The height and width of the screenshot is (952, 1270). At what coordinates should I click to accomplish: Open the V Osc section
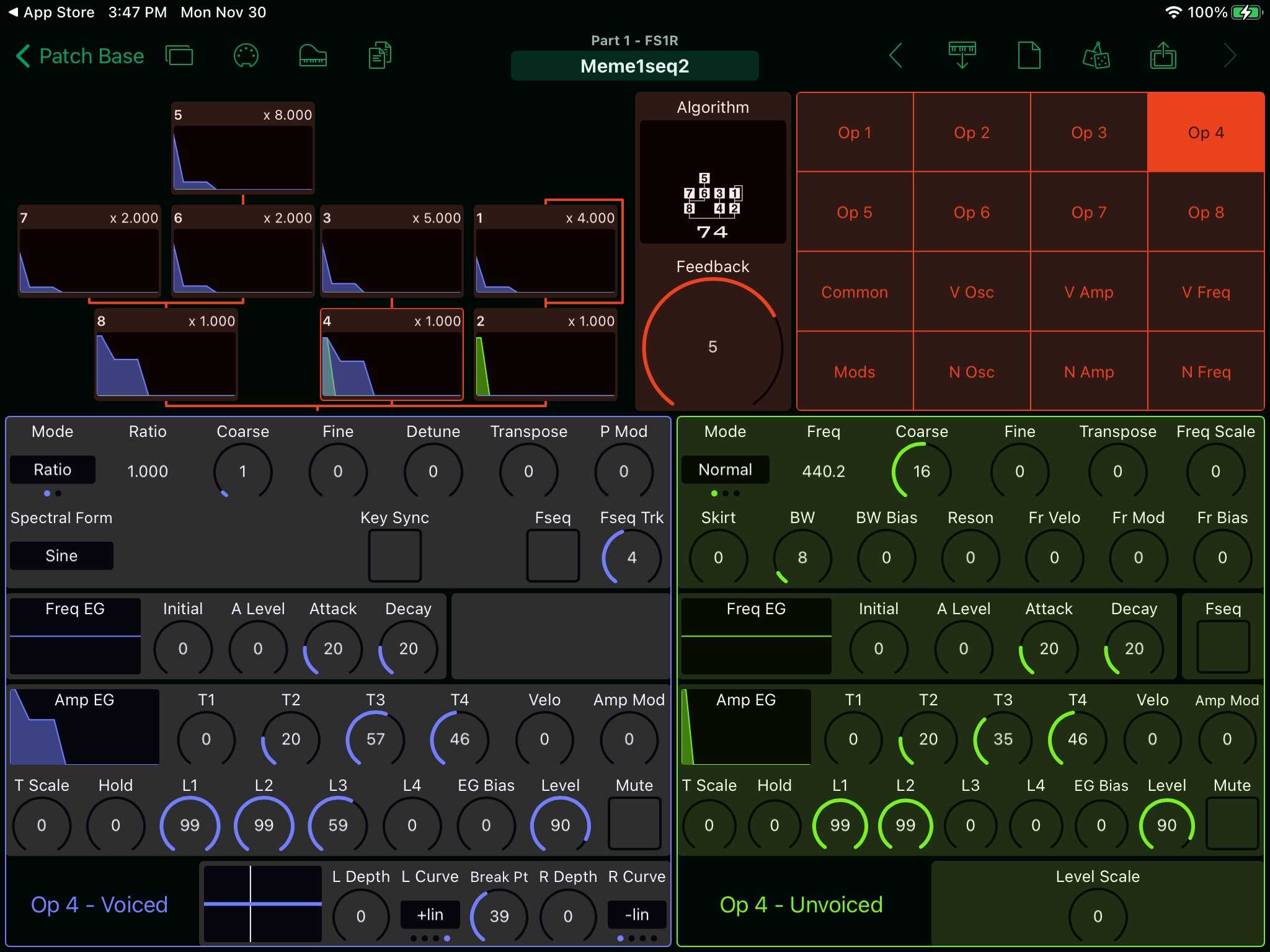tap(972, 292)
